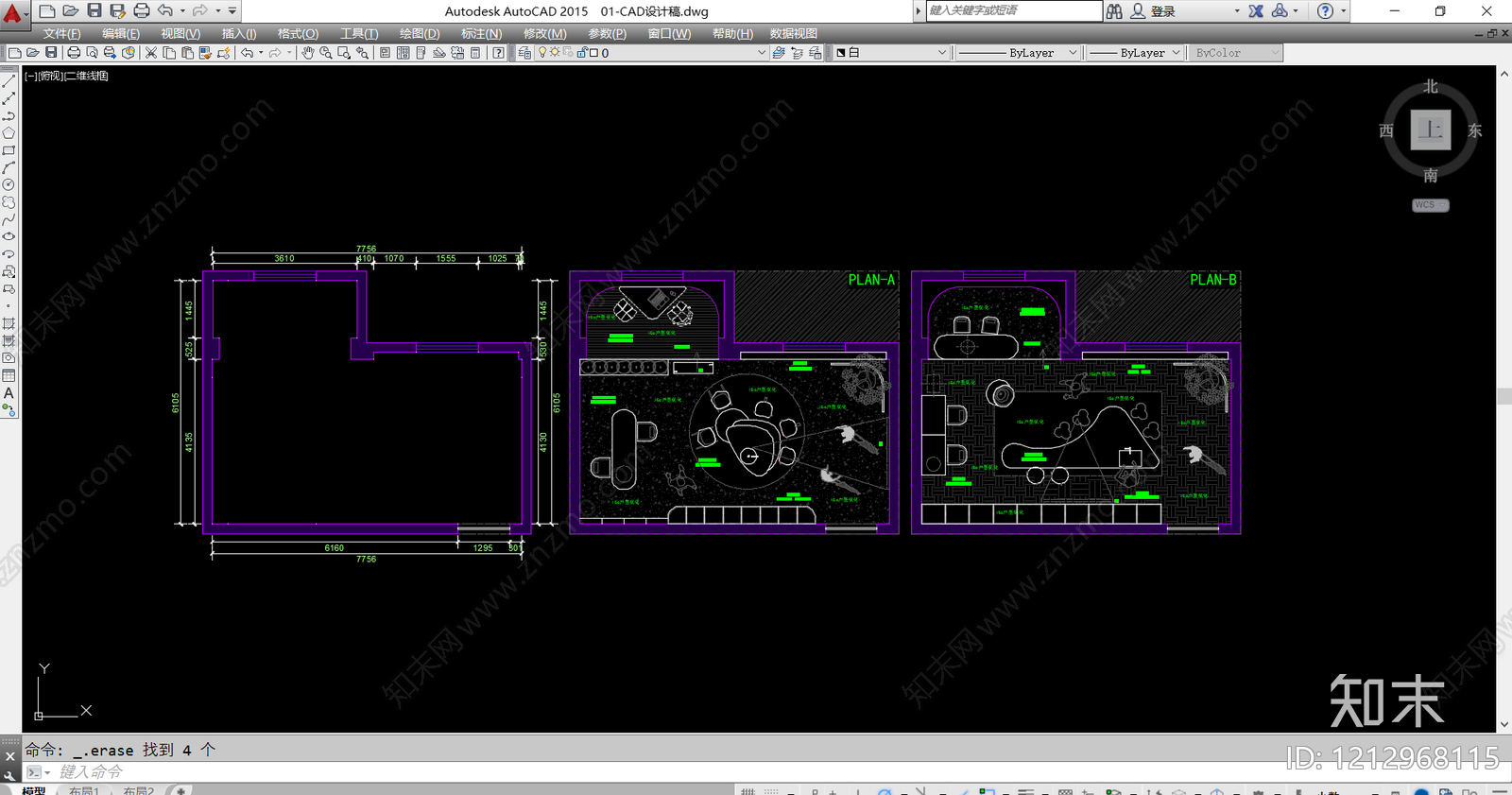The width and height of the screenshot is (1512, 795).
Task: Toggle layer 0 on/off lightbulb
Action: pos(542,53)
